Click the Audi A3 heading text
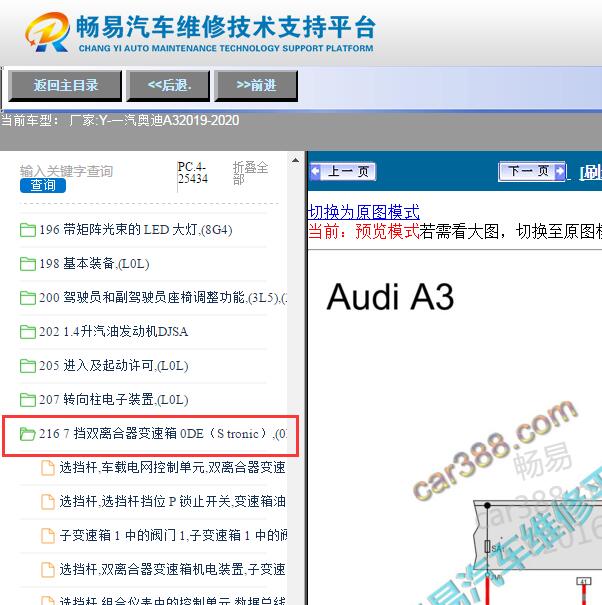This screenshot has height=605, width=602. click(390, 297)
